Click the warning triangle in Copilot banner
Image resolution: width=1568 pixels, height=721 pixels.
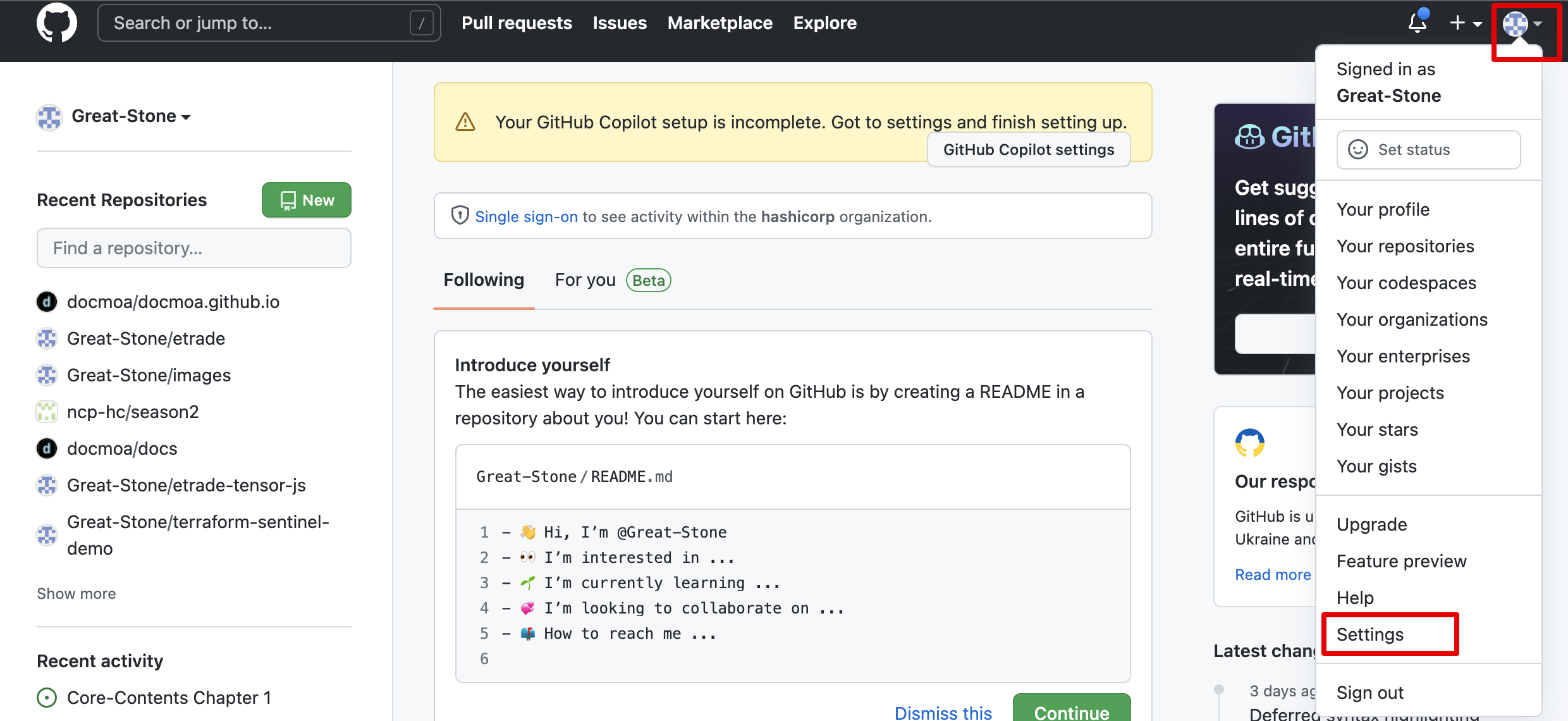pyautogui.click(x=465, y=121)
